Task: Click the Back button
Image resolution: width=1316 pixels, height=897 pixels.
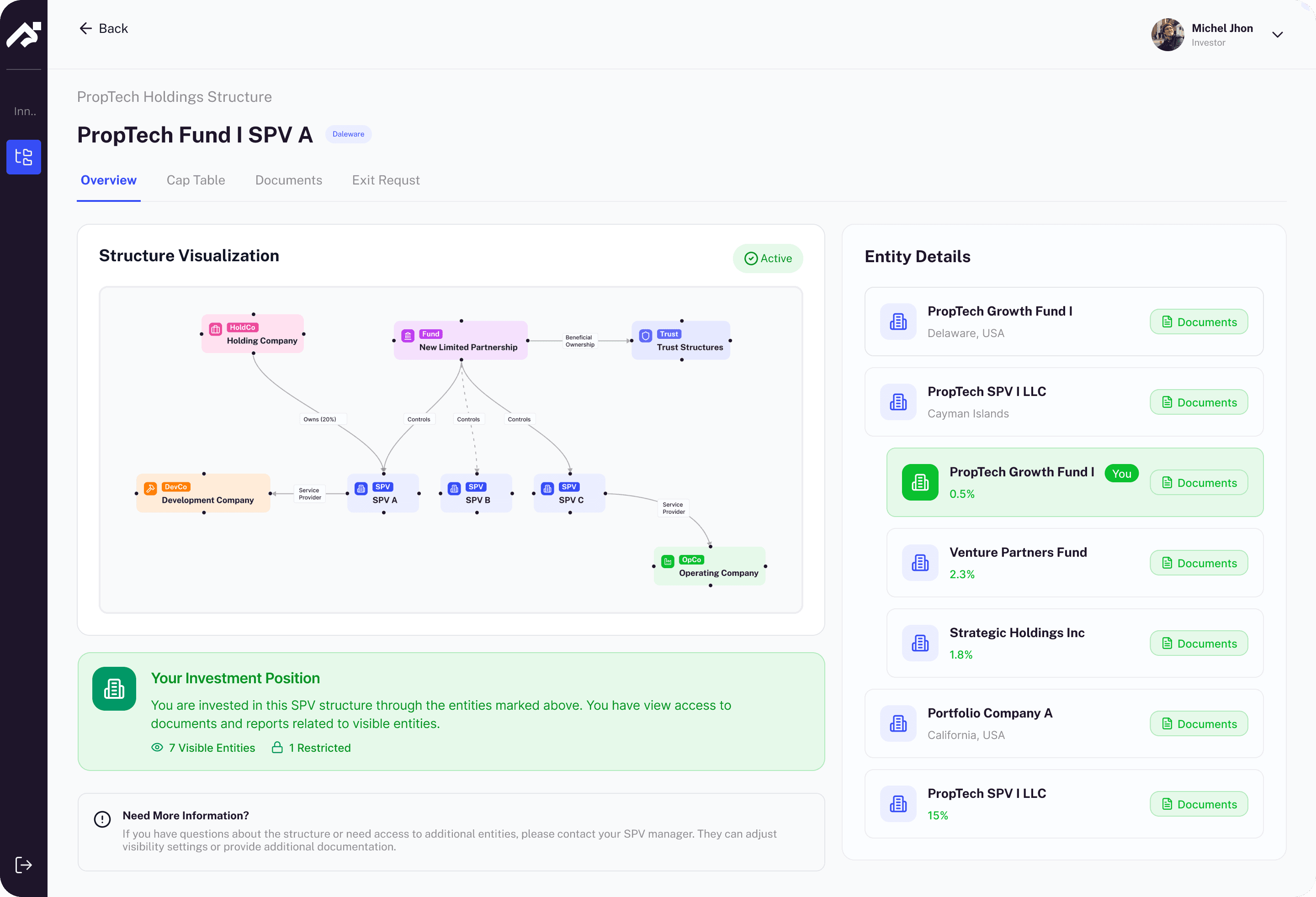Action: [103, 28]
